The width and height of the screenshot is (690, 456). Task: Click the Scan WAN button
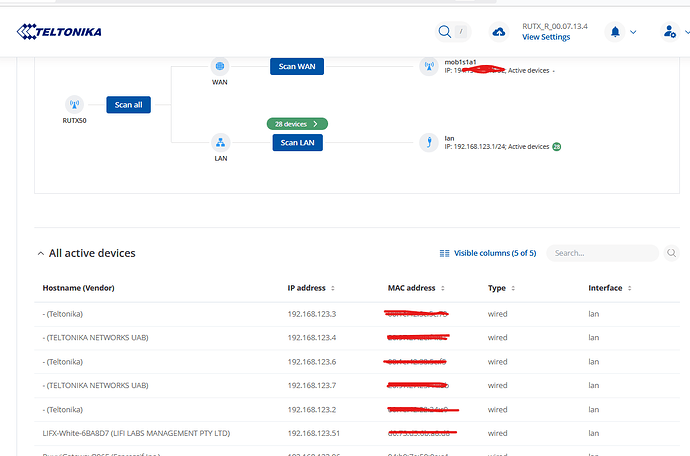point(297,66)
